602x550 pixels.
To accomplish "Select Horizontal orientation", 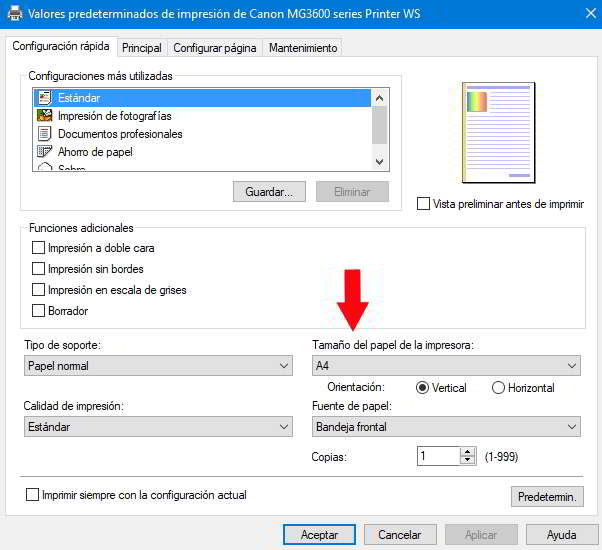I will [498, 388].
